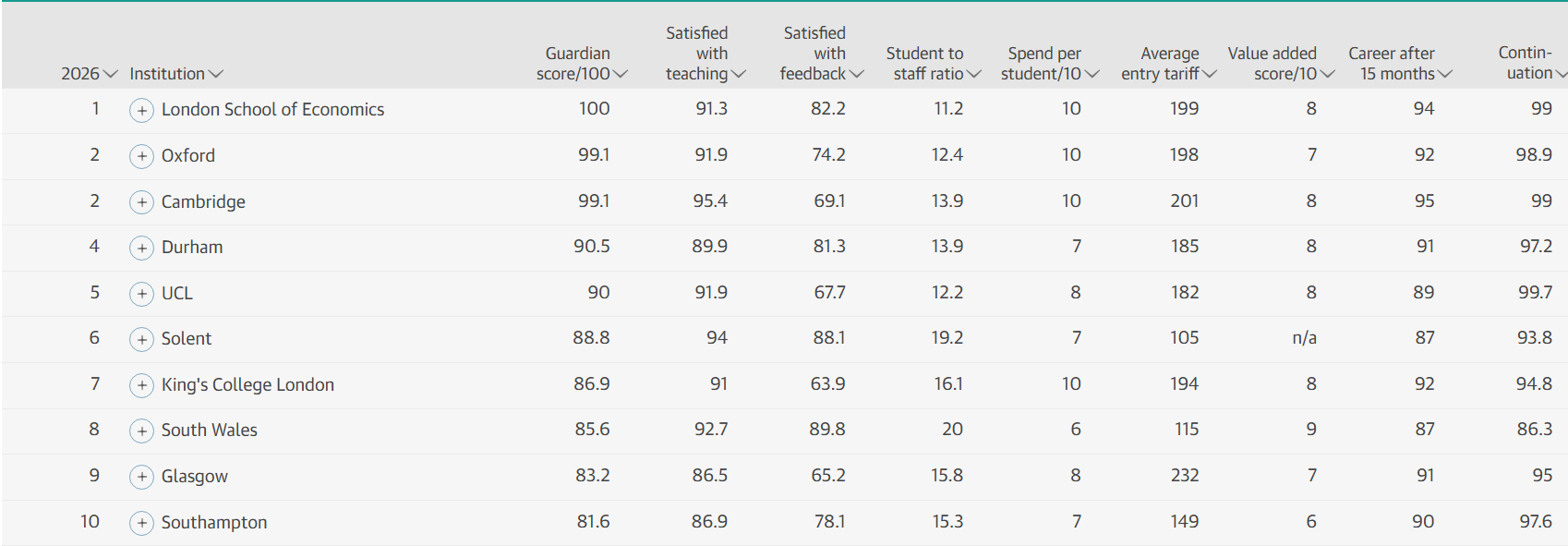Open South Wales plus icon
This screenshot has width=1568, height=546.
pyautogui.click(x=141, y=431)
